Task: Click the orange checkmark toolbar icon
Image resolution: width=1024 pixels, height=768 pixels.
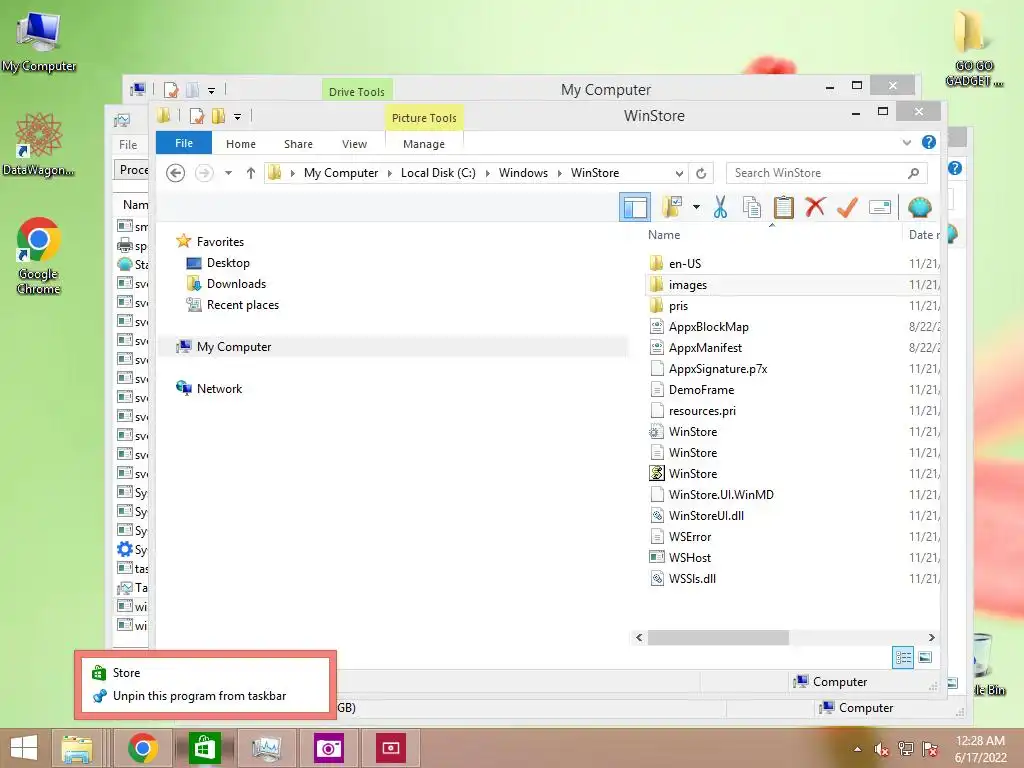Action: pos(847,208)
